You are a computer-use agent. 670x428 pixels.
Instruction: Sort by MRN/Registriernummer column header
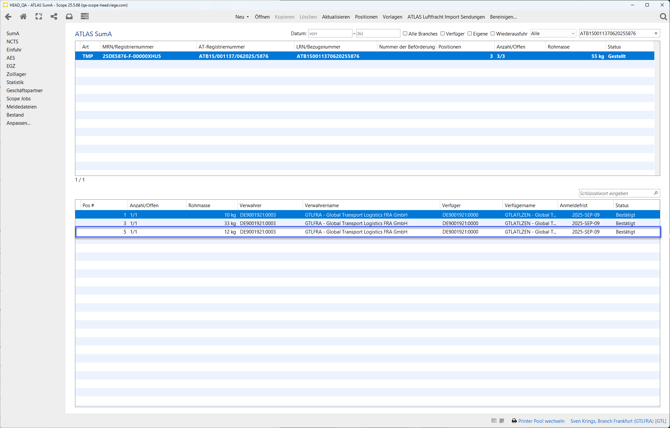tap(148, 47)
